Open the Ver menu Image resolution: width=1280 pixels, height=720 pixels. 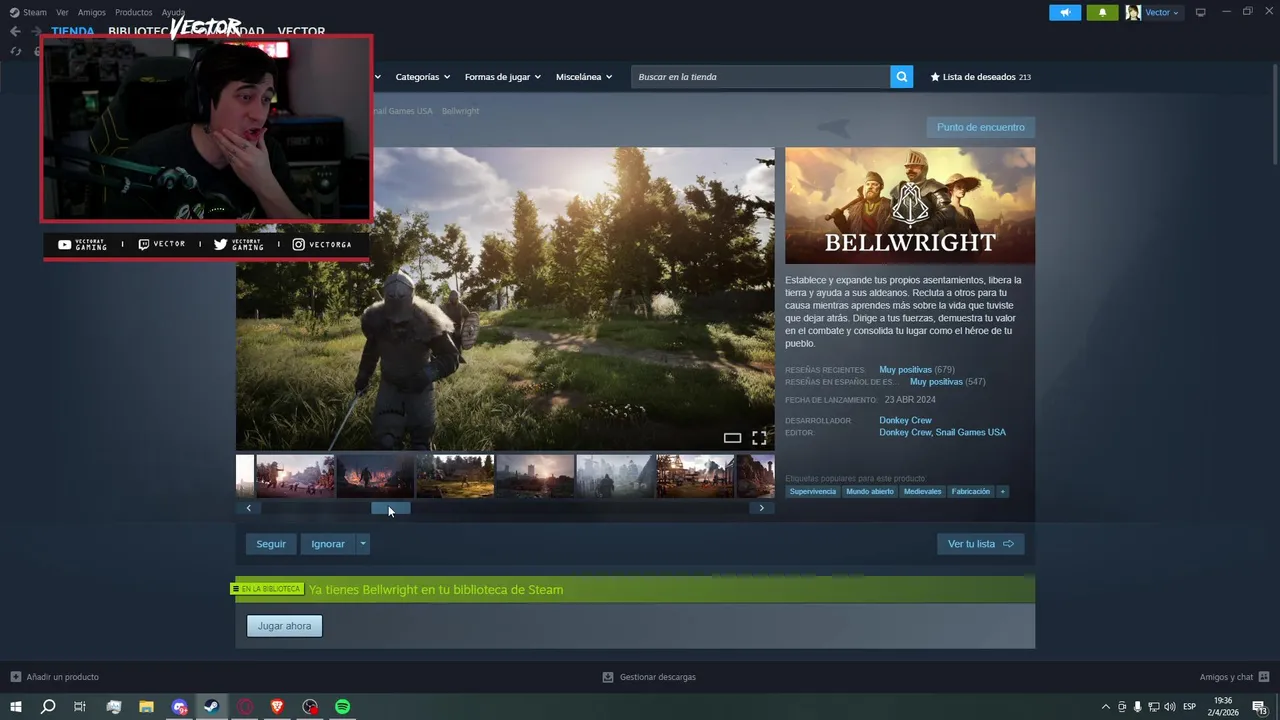point(62,12)
